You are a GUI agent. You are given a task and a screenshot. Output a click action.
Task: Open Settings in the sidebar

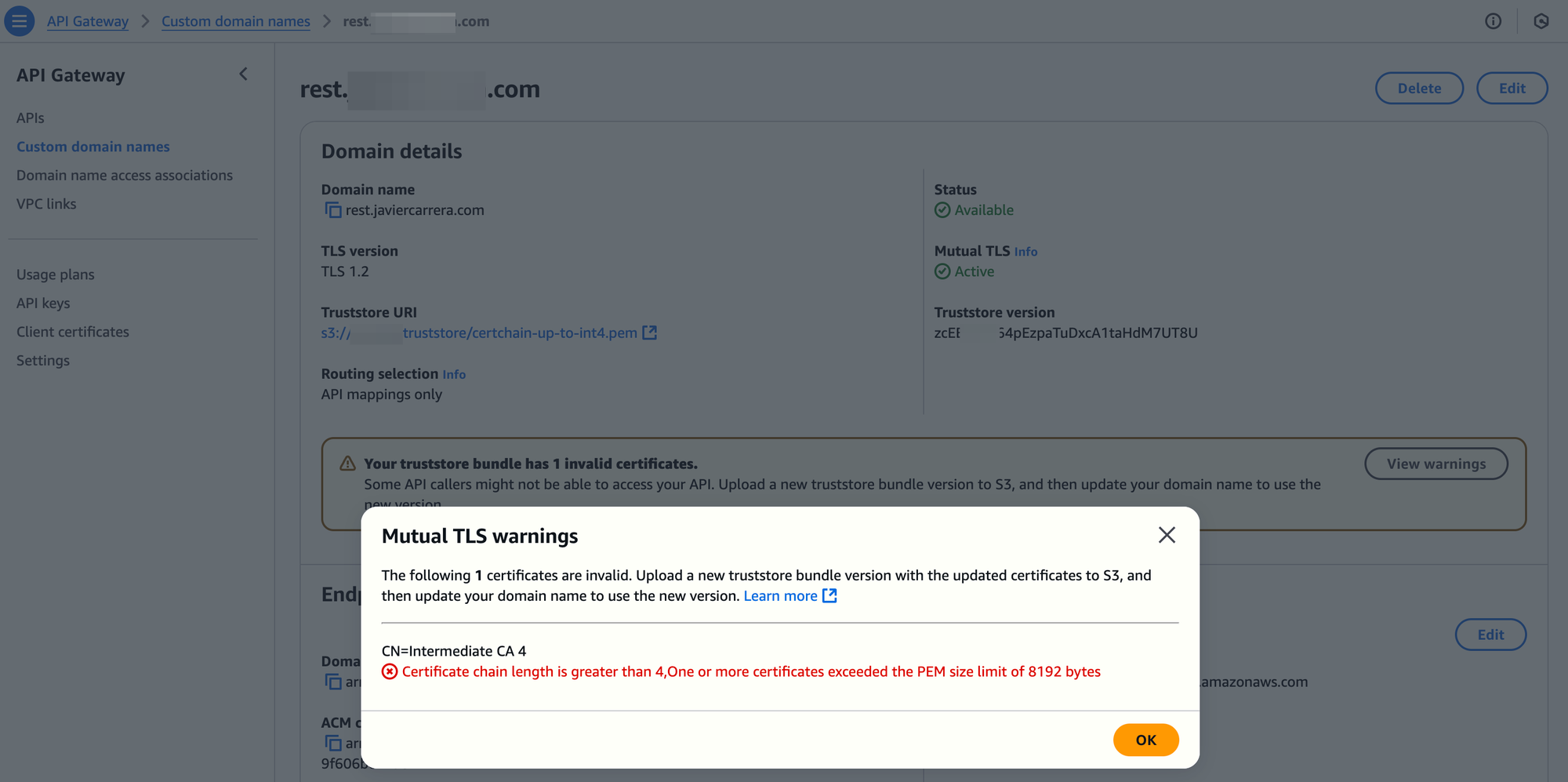coord(43,361)
